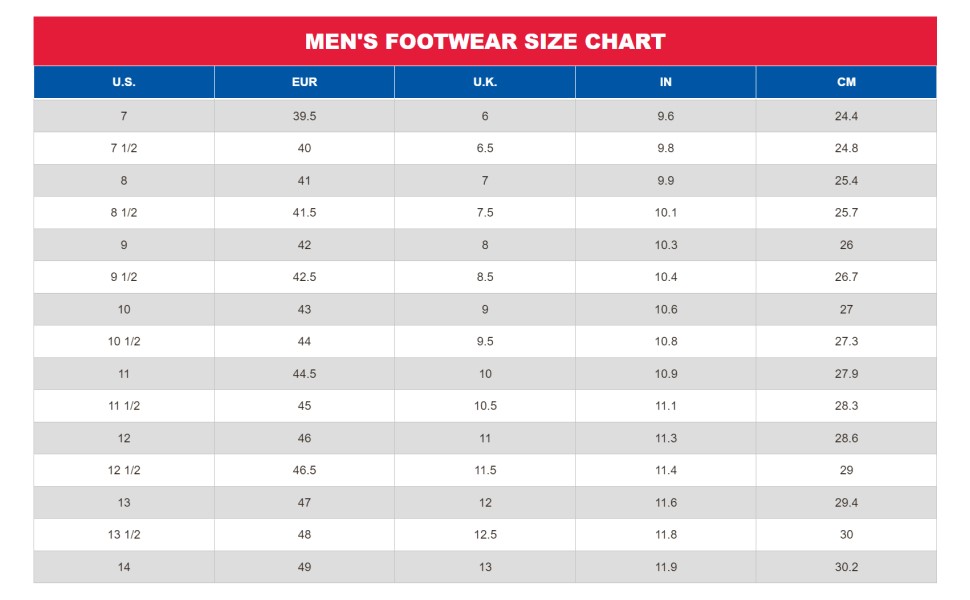970x600 pixels.
Task: Click the U.S. column header
Action: click(124, 82)
